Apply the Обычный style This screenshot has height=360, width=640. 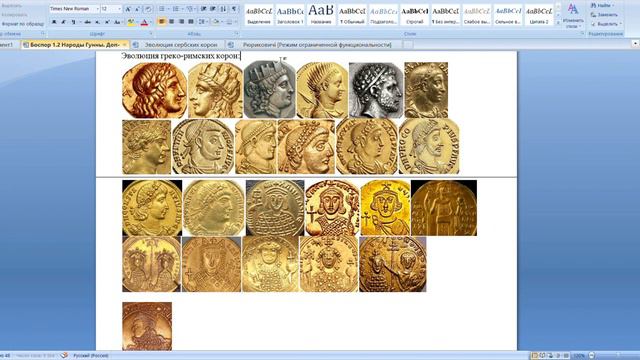pyautogui.click(x=352, y=15)
